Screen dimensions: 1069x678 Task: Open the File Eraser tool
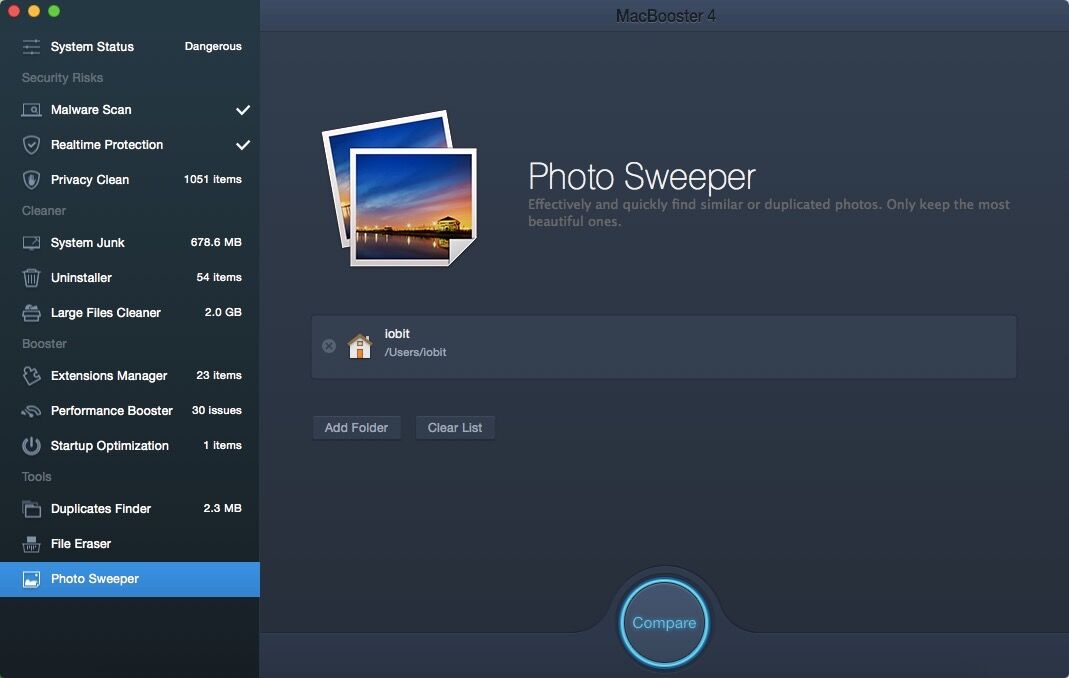[x=130, y=544]
